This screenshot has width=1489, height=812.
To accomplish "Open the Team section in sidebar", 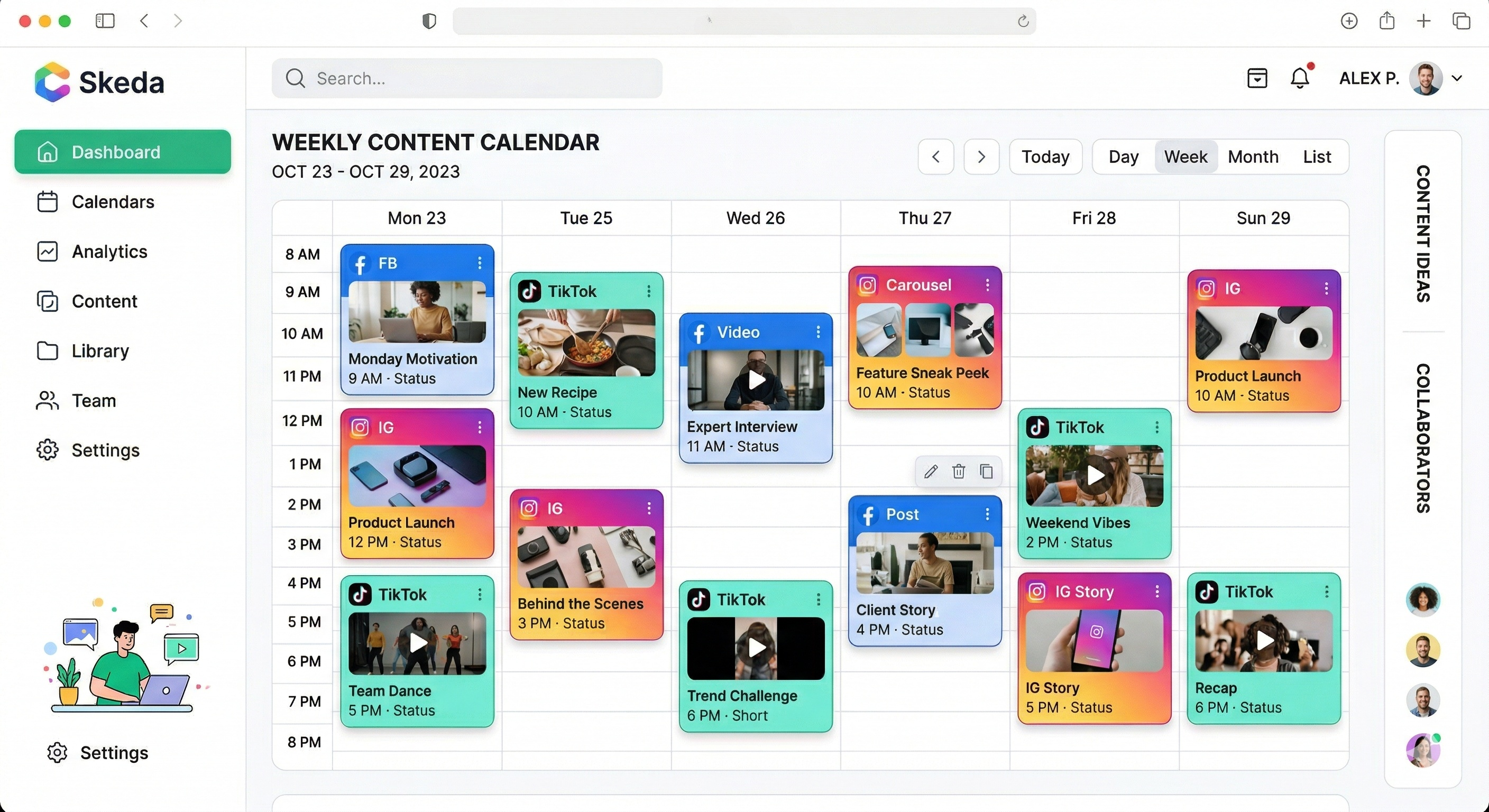I will 94,401.
